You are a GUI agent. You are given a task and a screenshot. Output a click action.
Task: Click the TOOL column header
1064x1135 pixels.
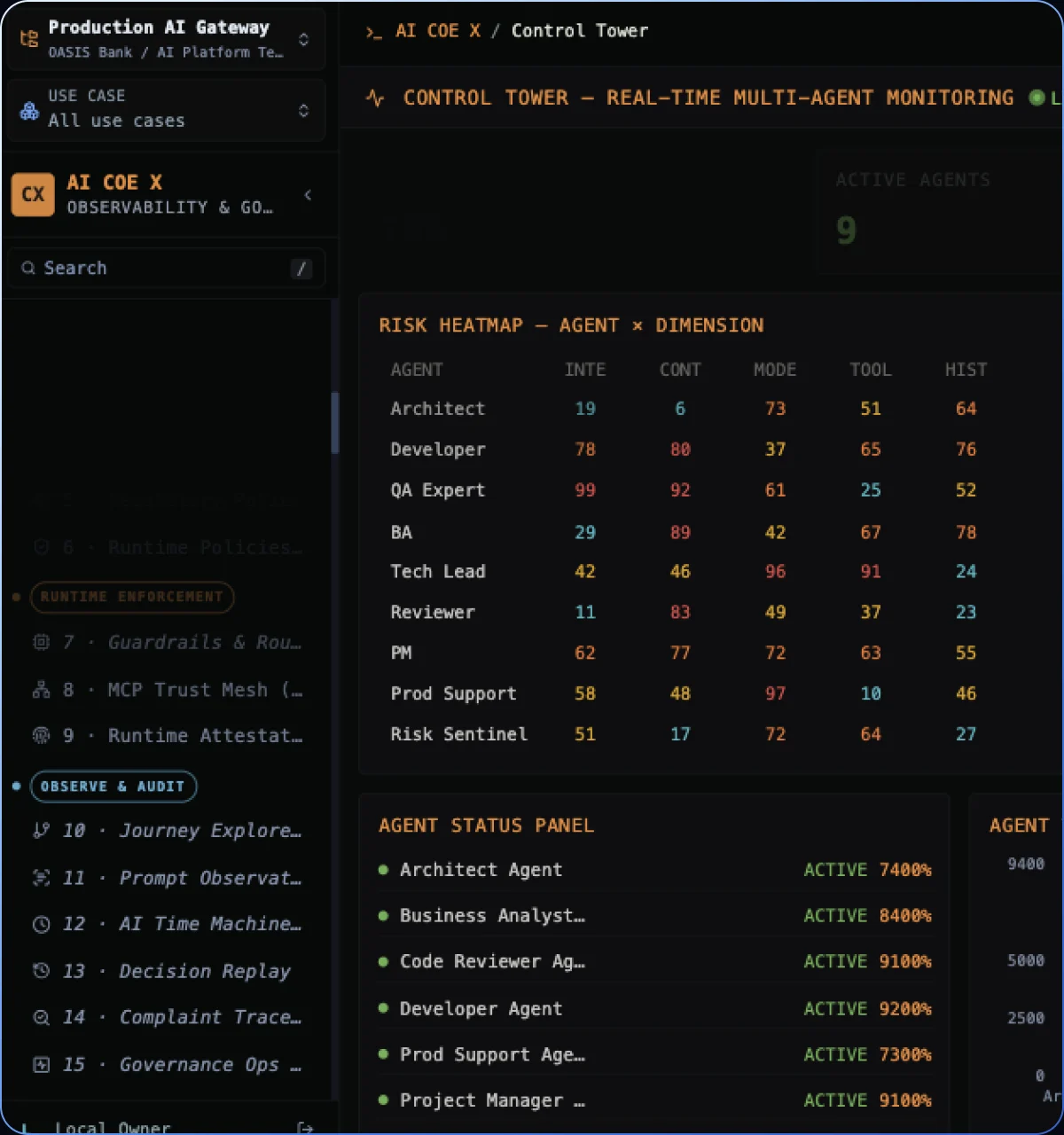click(x=871, y=370)
